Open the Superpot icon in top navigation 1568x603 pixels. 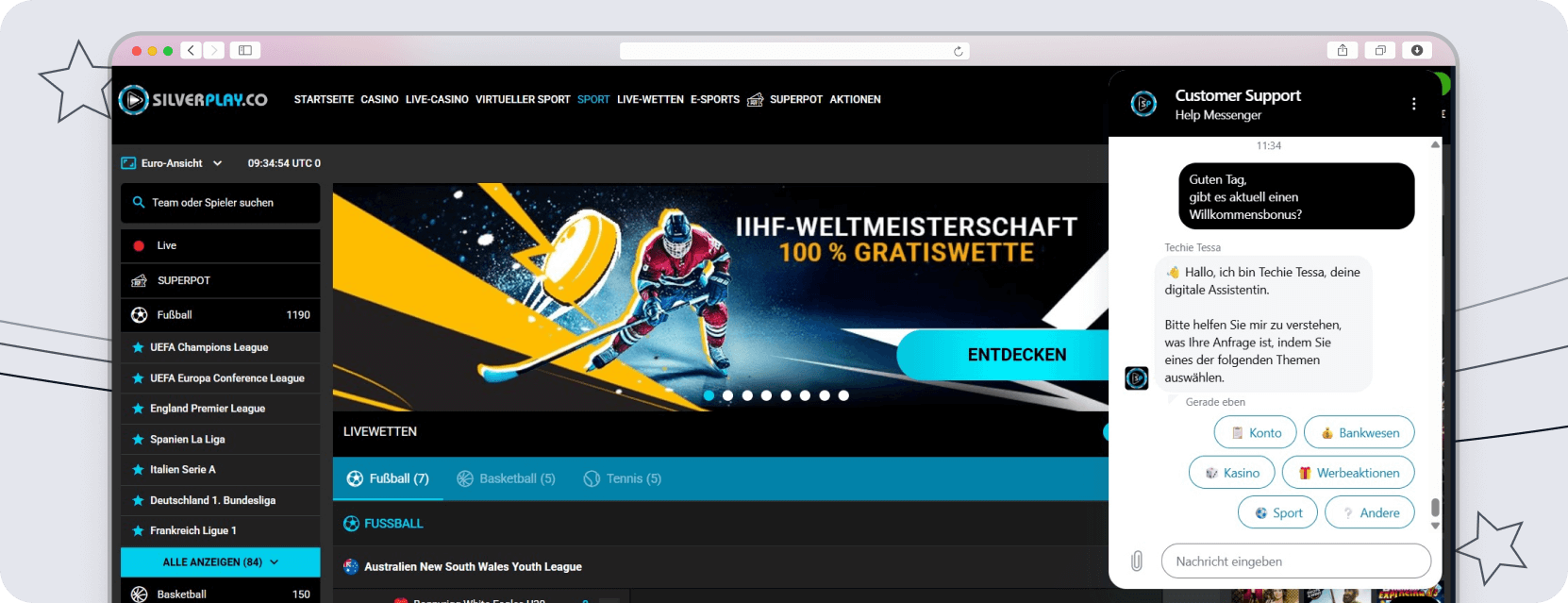pos(755,99)
